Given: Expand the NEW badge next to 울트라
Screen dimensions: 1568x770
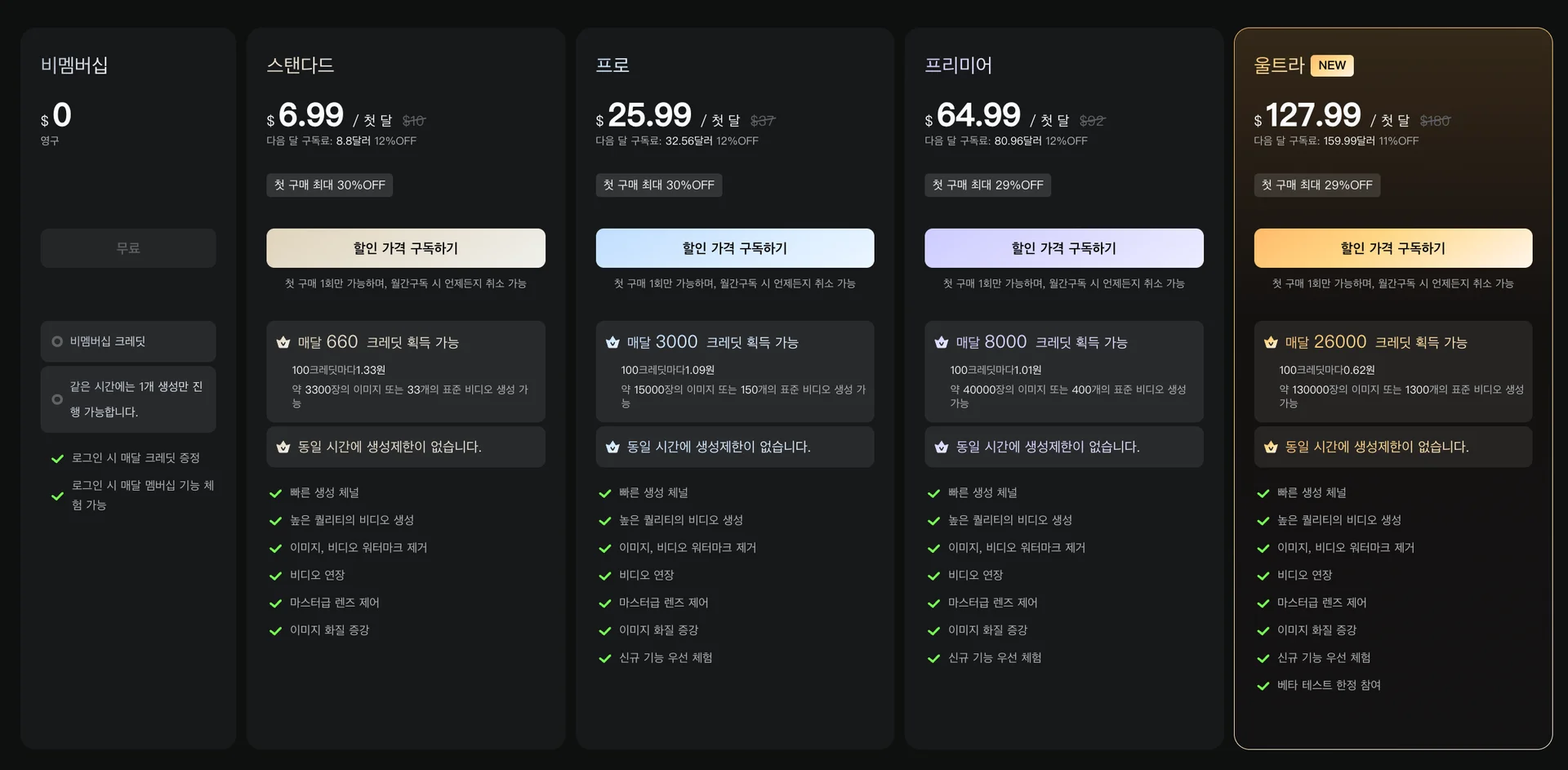Looking at the screenshot, I should [x=1332, y=65].
